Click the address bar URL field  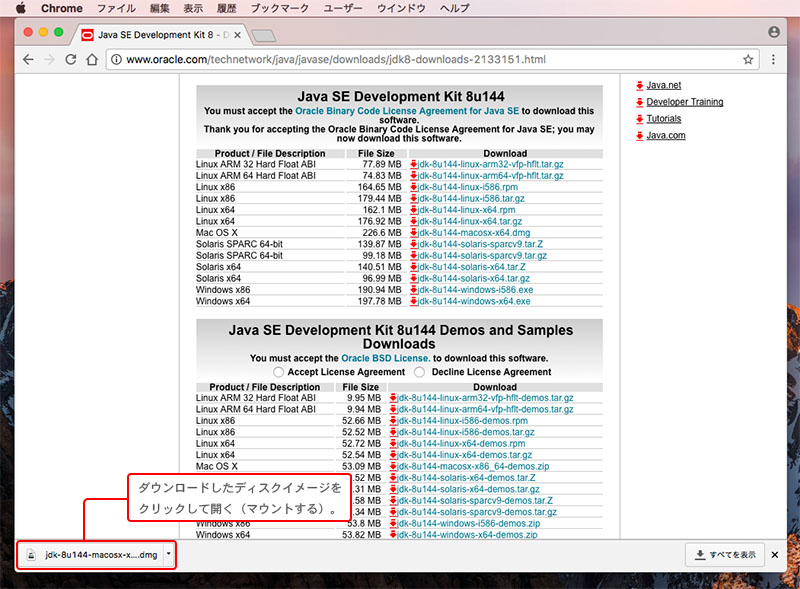coord(432,60)
